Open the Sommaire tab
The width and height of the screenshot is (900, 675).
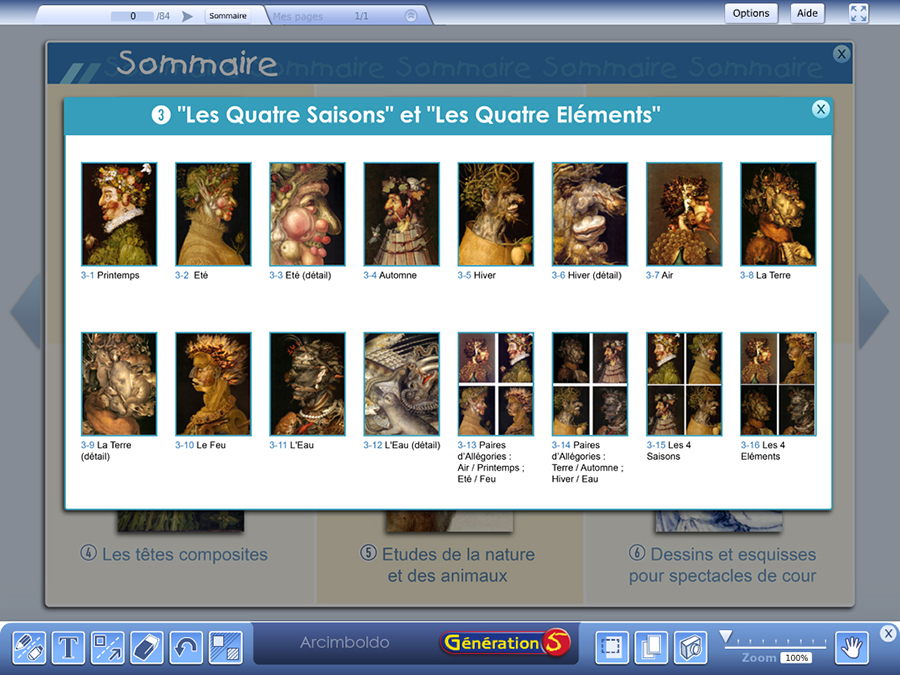pos(228,16)
